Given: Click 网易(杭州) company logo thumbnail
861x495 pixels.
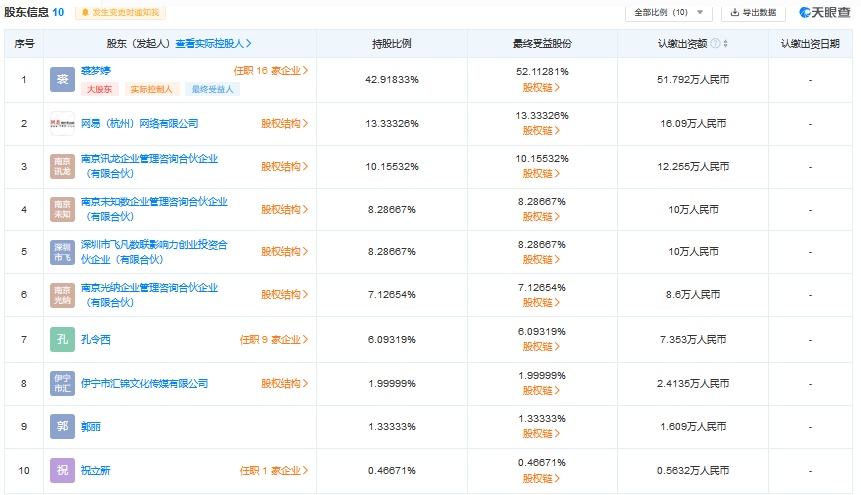Looking at the screenshot, I should coord(62,124).
